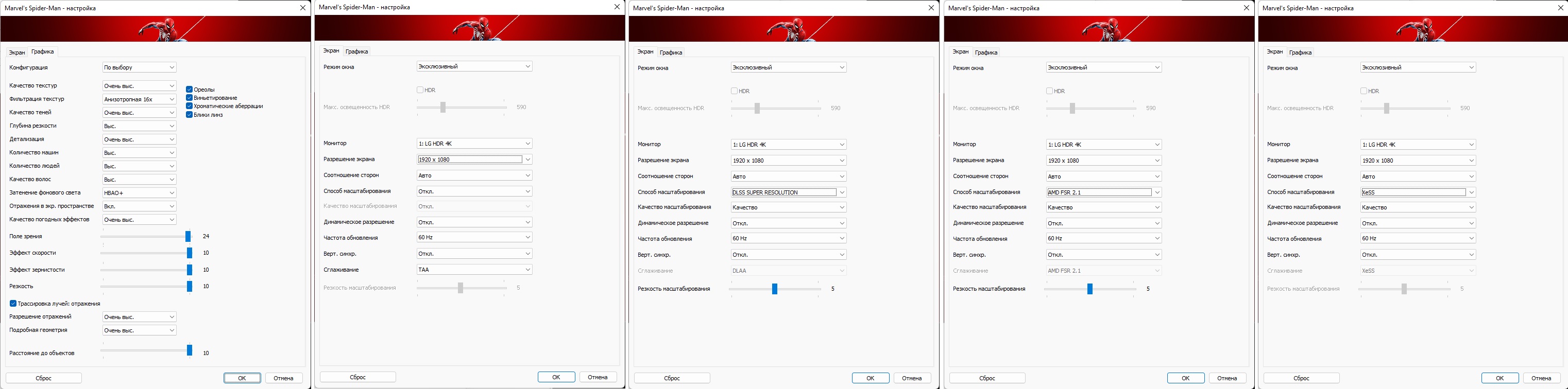Open Соотношение сторон dropdown in AMD FSR window
Viewport: 1568px width, 389px height.
pos(1103,176)
